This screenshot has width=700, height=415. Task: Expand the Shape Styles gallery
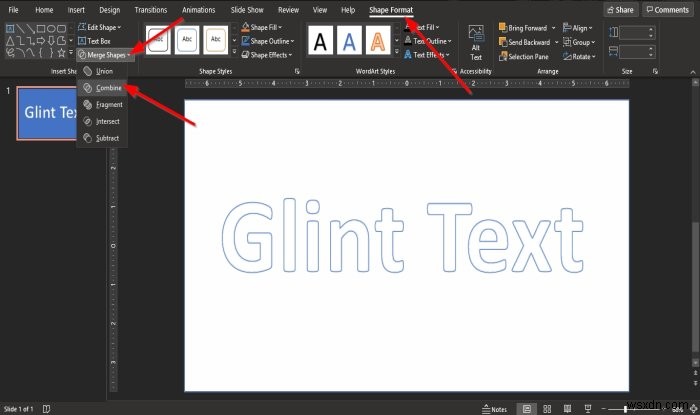(234, 52)
